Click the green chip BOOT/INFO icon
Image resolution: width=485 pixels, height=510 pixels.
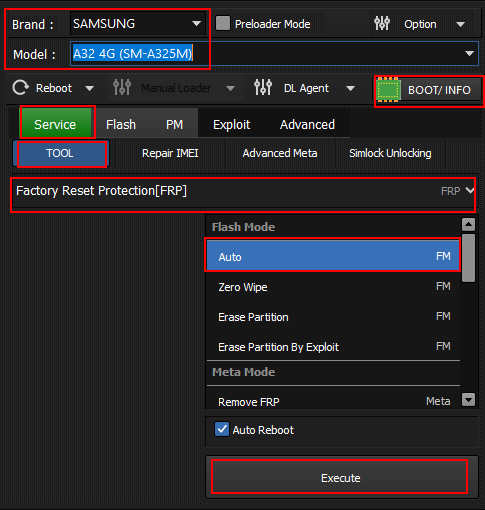(x=388, y=90)
